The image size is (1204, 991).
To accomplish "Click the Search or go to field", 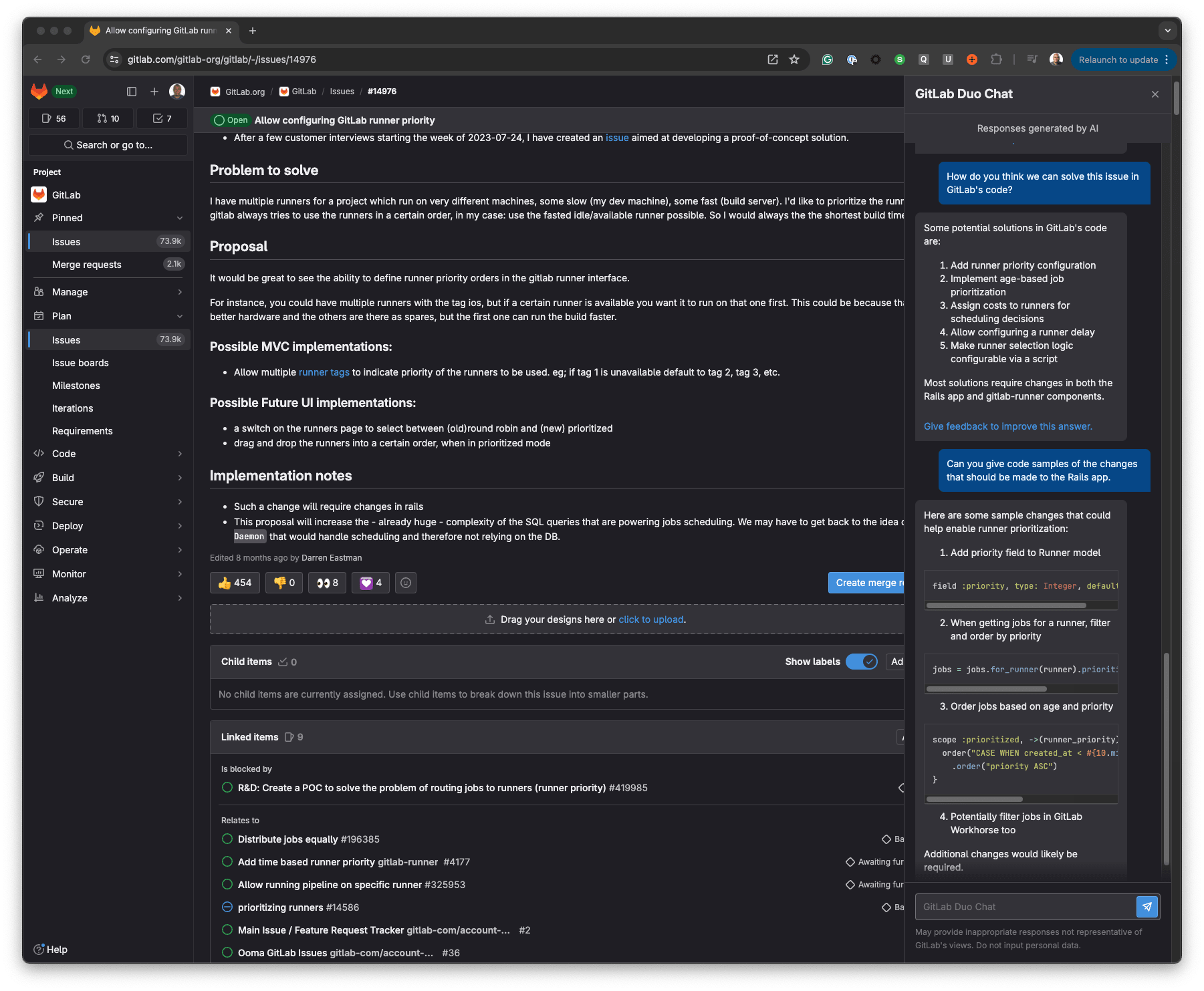I will [x=108, y=145].
